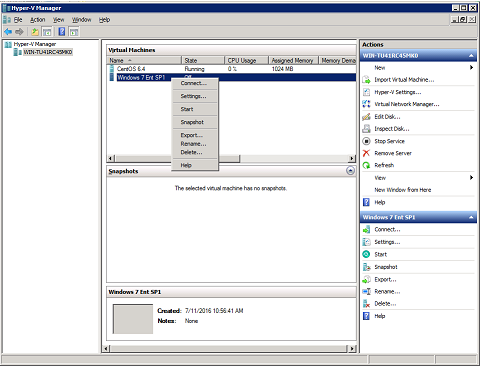Click the virtual machine list horizontal scrollbar right arrow

[x=352, y=159]
